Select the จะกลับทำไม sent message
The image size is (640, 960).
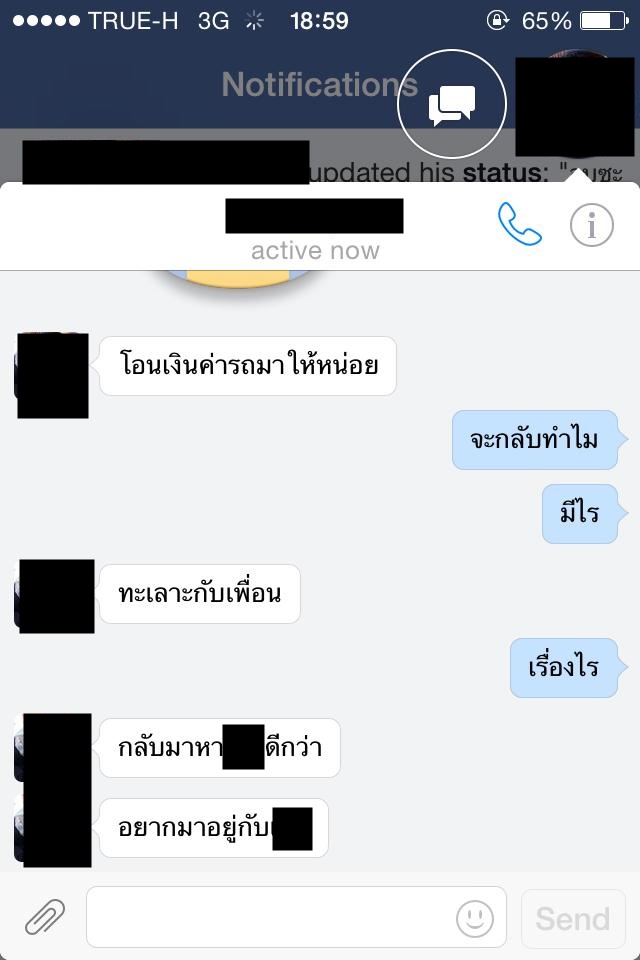[x=535, y=440]
